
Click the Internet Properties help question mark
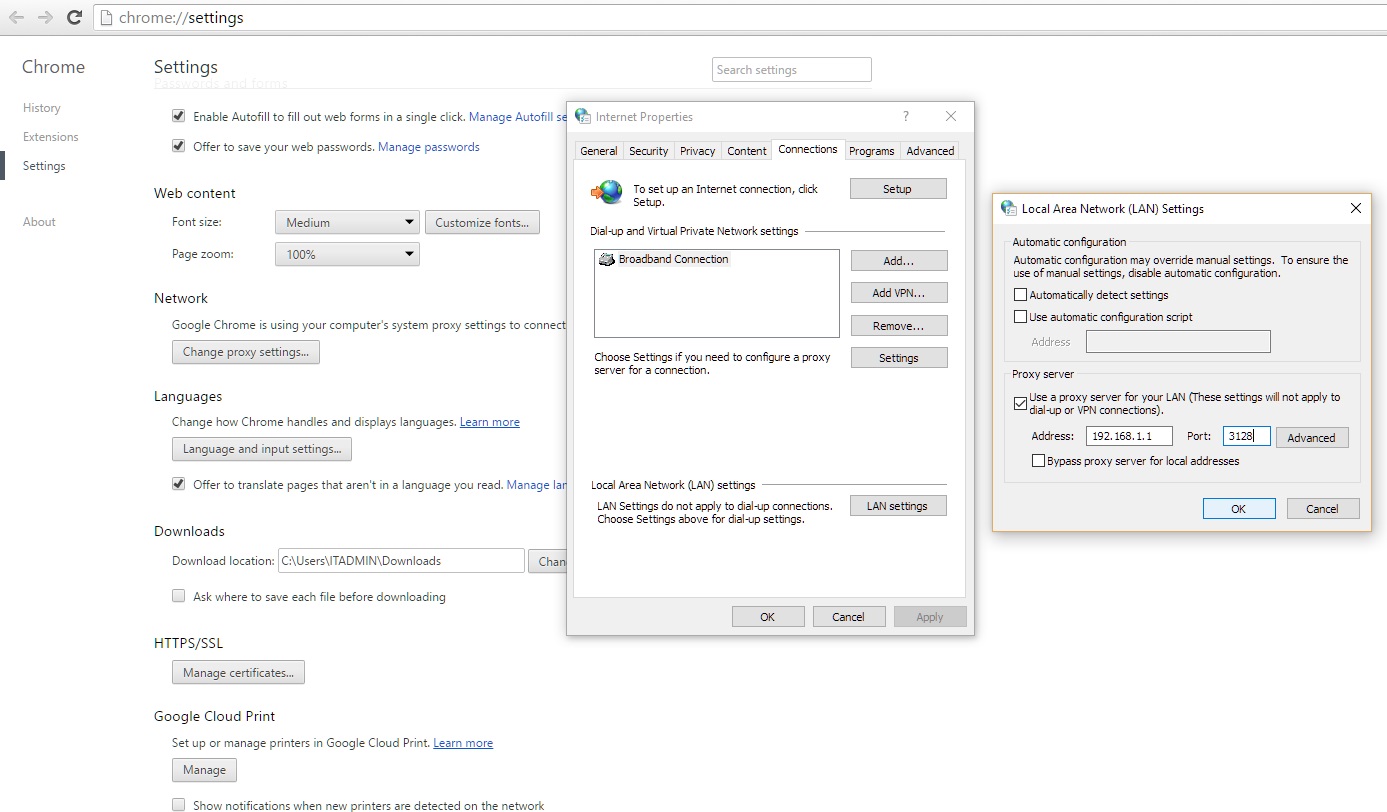[x=906, y=116]
